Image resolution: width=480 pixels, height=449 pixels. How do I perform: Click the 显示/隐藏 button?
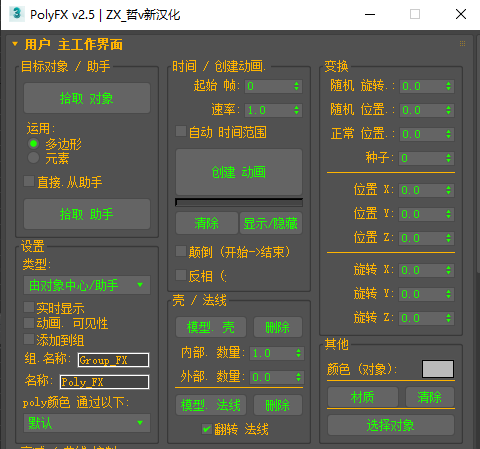(271, 223)
